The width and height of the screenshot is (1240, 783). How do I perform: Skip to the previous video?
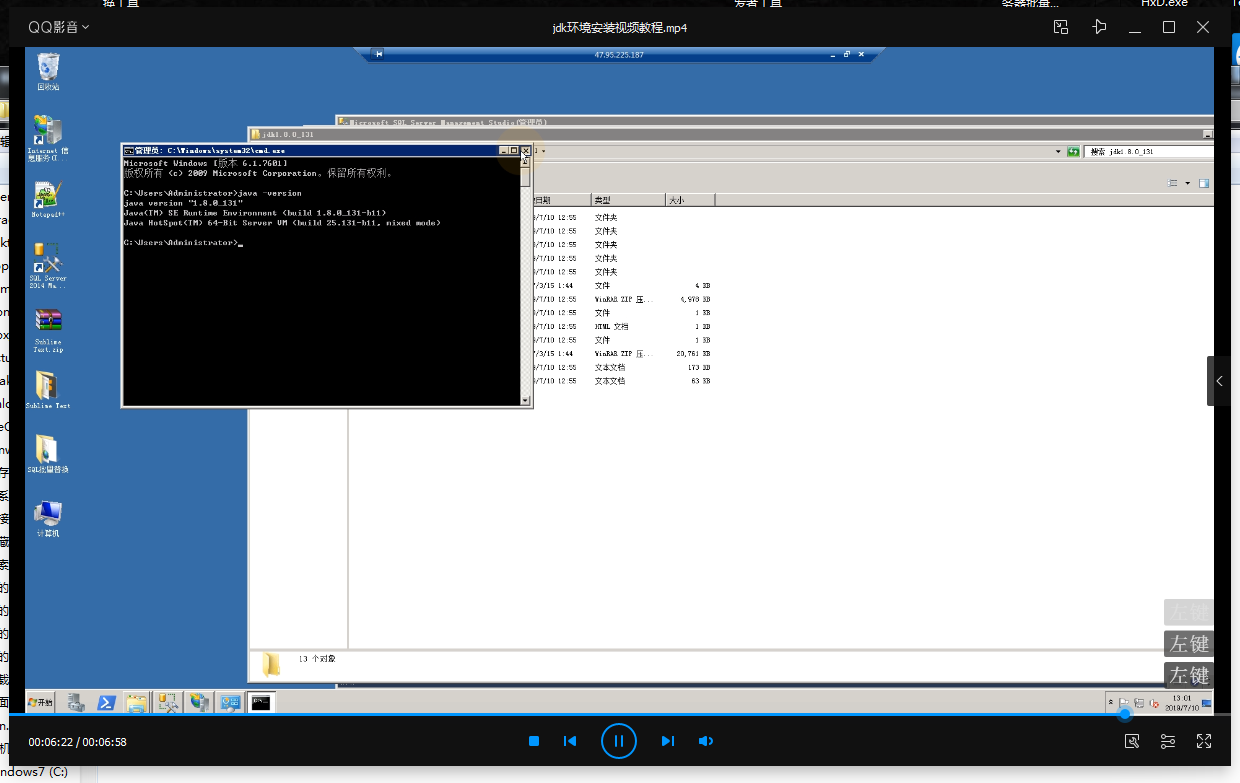570,741
